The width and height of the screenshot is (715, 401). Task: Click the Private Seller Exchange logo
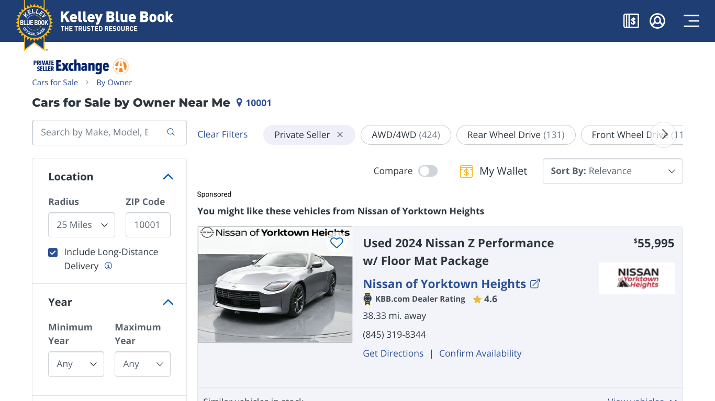[x=80, y=66]
